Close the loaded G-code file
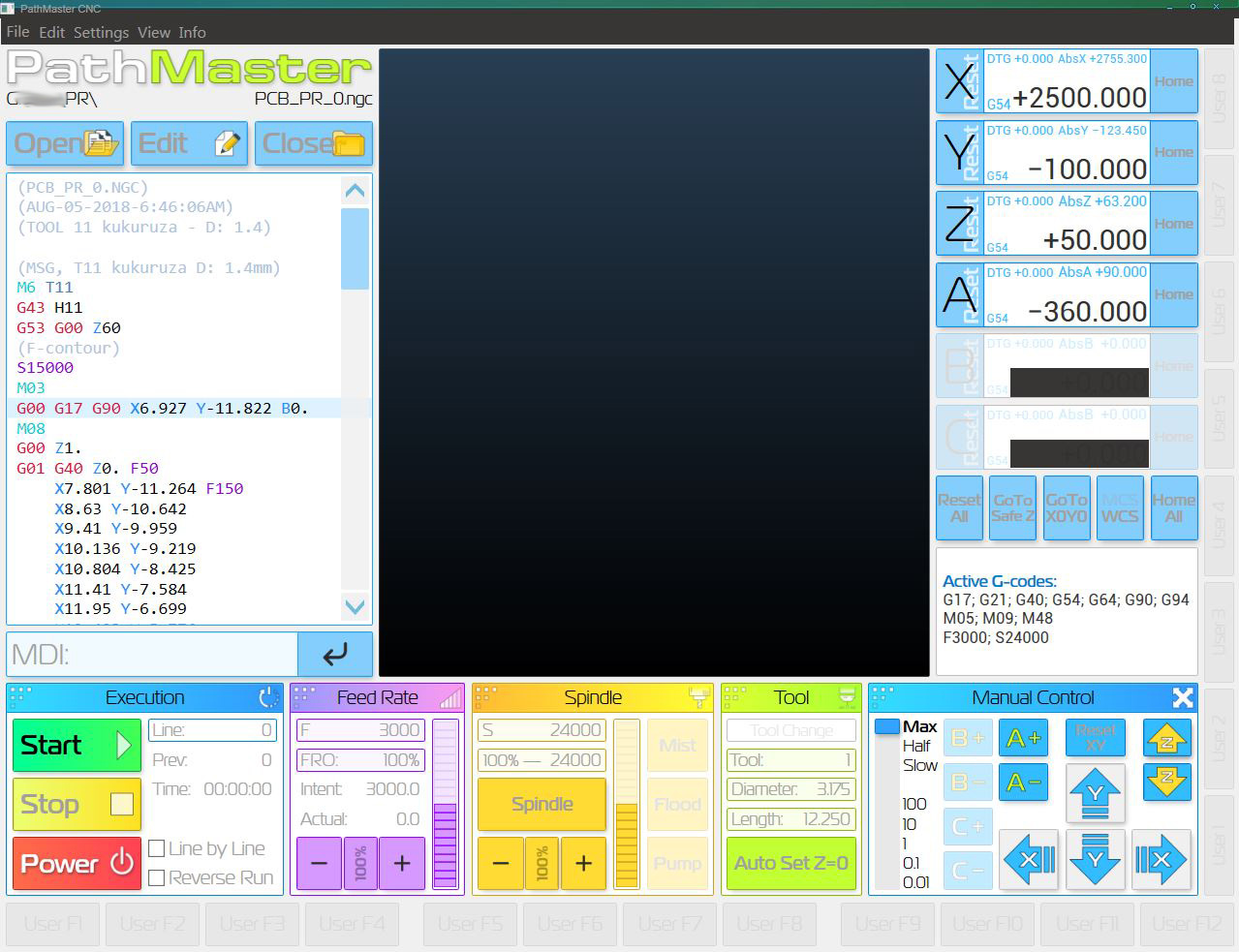The image size is (1239, 952). (x=314, y=143)
